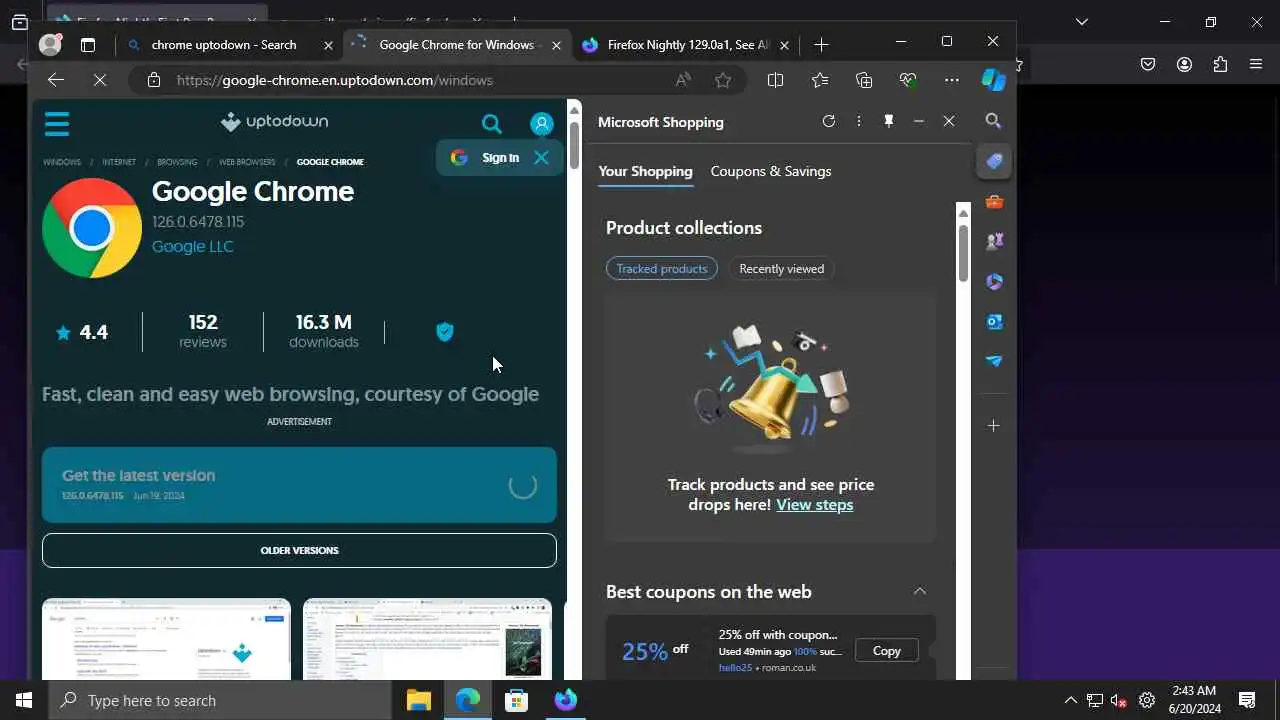Open the Drop paper-plane sidebar icon
The width and height of the screenshot is (1280, 720).
994,361
